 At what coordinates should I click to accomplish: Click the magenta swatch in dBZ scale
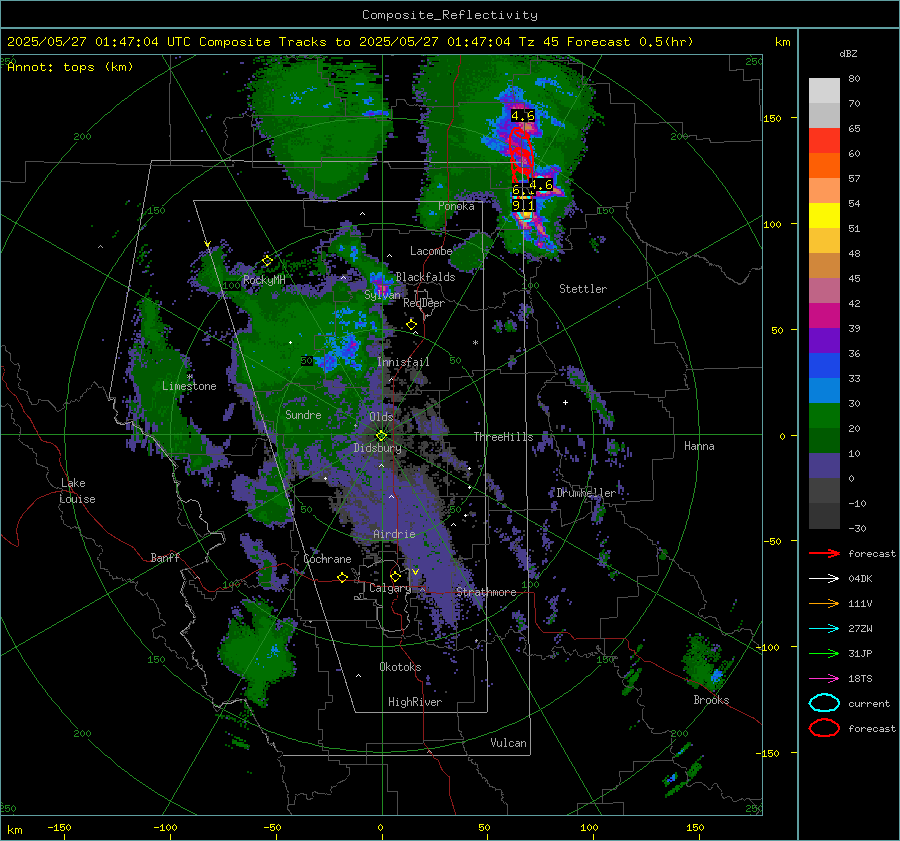tap(824, 315)
